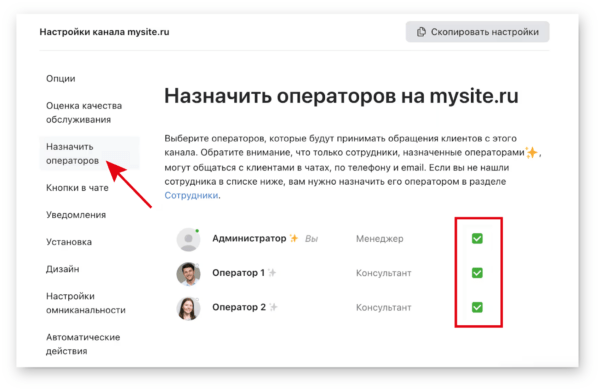600x391 pixels.
Task: Open Оценка качества обслуживания settings
Action: pos(84,112)
